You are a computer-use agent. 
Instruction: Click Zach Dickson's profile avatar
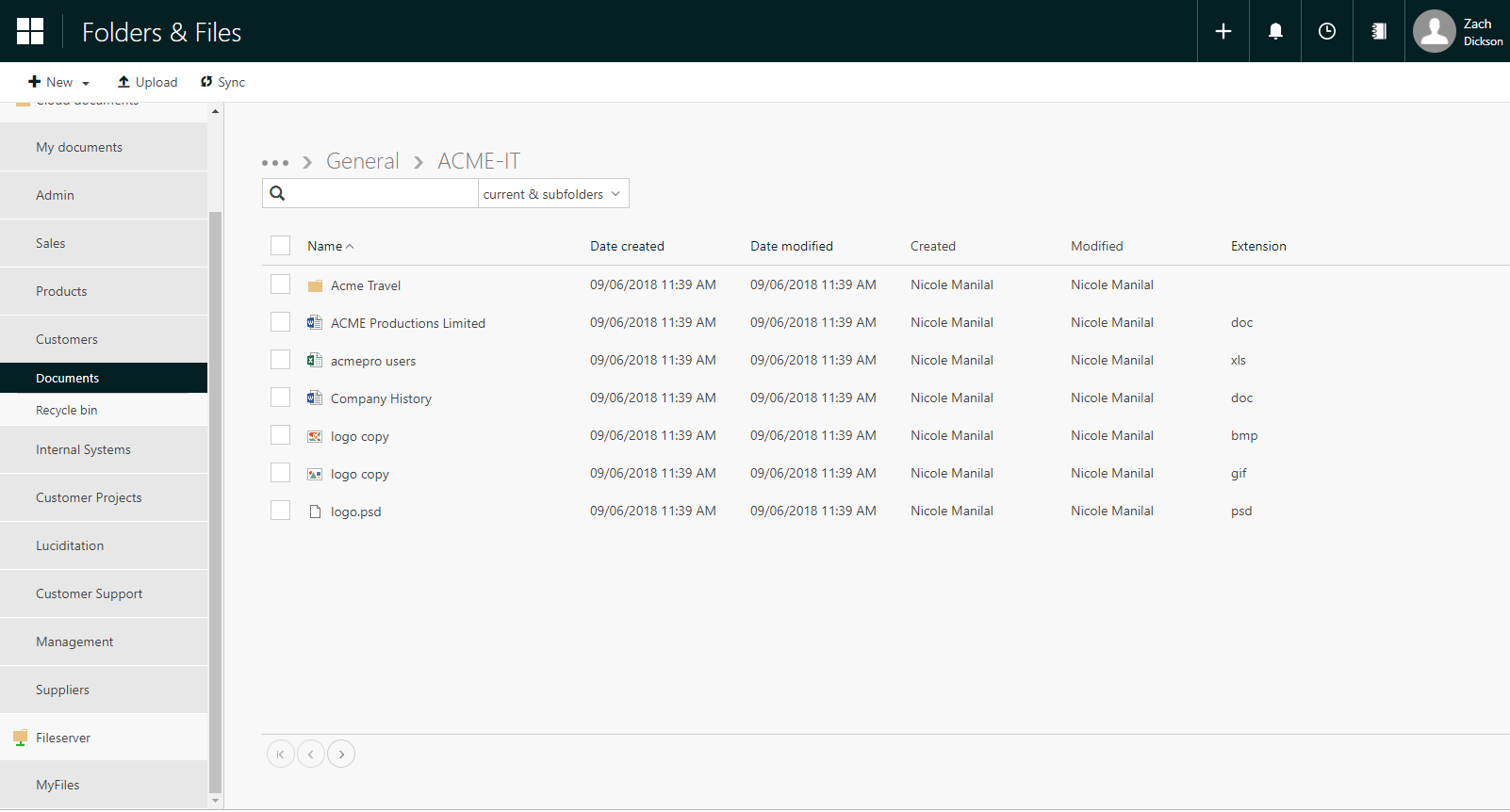coord(1434,31)
